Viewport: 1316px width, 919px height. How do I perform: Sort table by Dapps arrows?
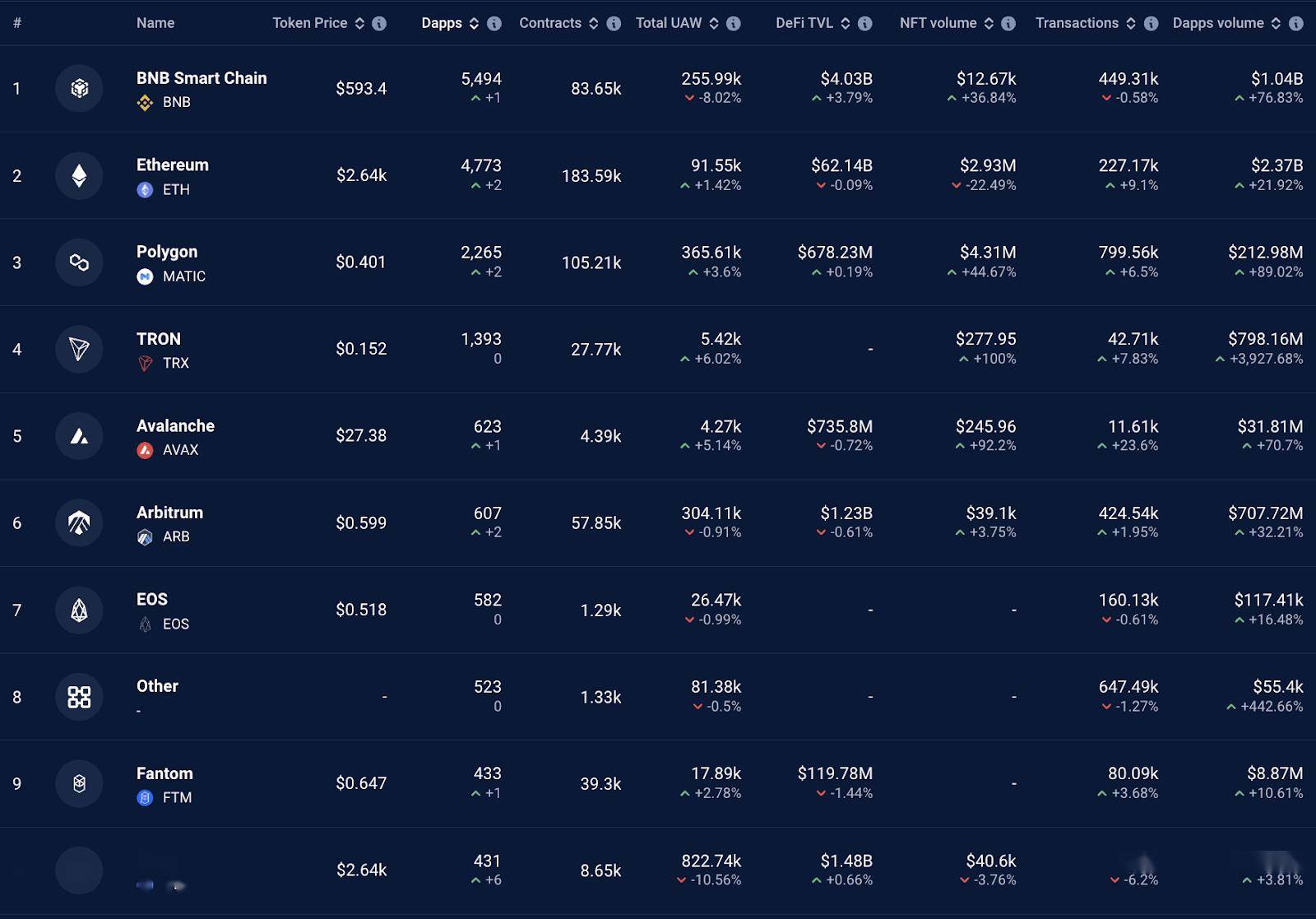tap(474, 23)
